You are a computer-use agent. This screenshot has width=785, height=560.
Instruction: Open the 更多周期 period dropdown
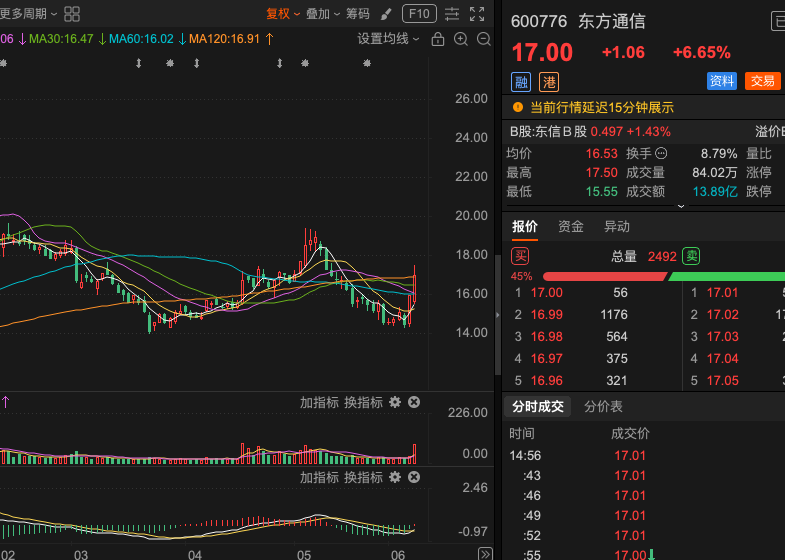(28, 14)
